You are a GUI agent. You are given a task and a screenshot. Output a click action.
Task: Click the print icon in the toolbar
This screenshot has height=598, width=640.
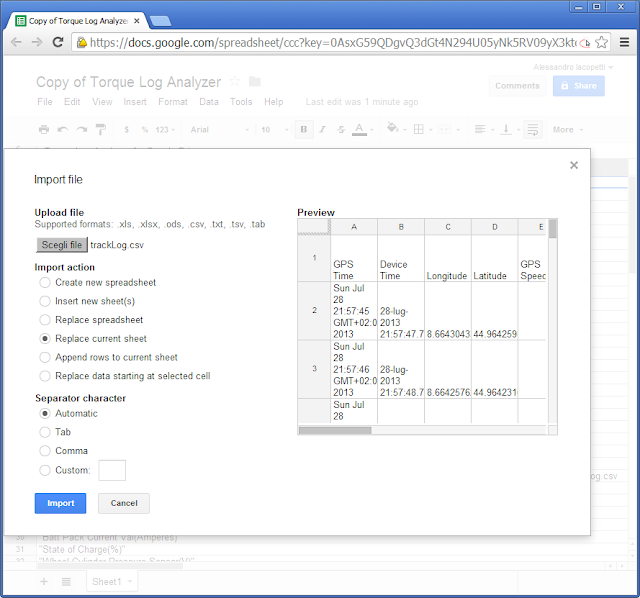tap(44, 130)
